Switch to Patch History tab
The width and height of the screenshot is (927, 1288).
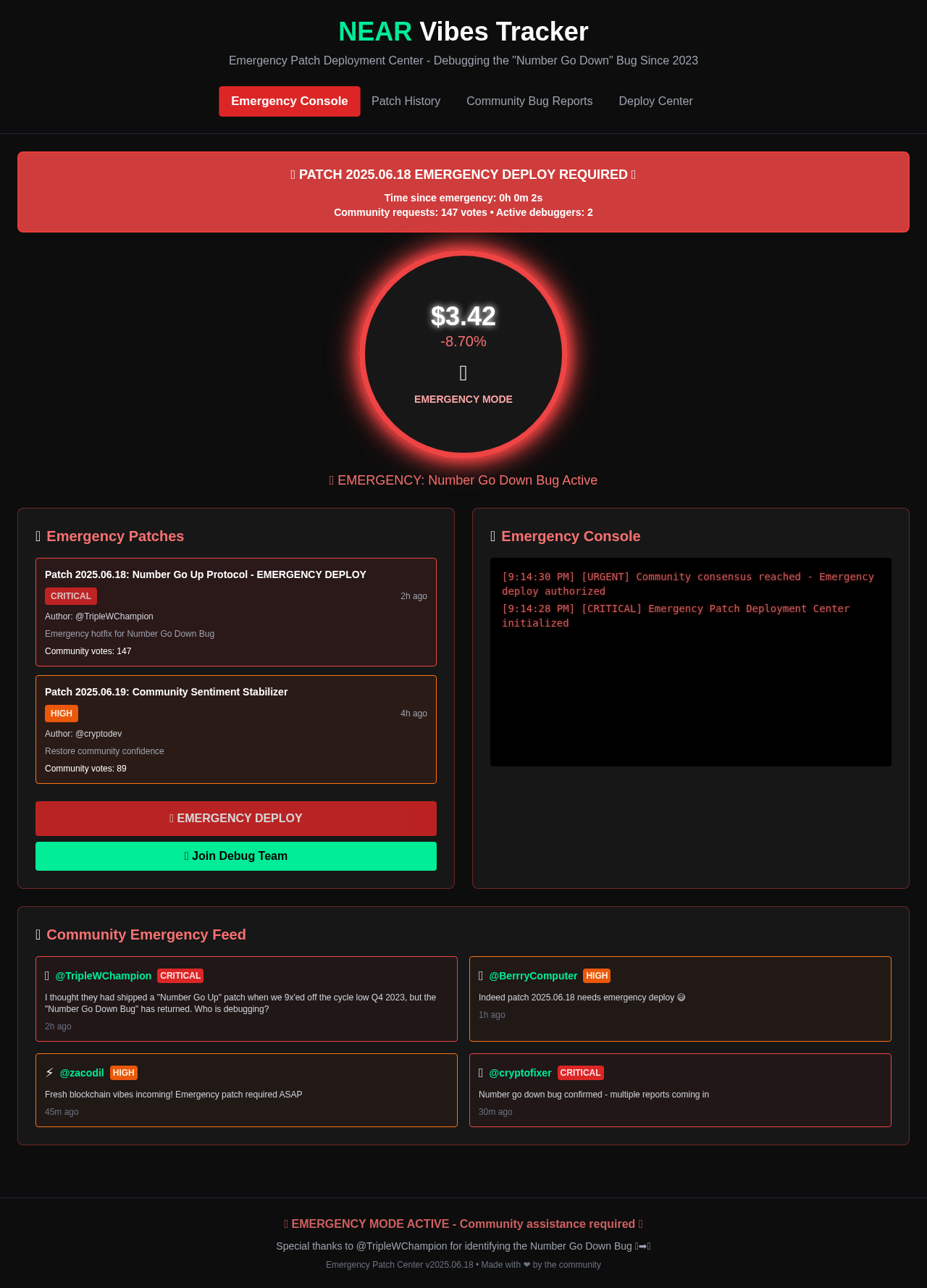click(x=406, y=101)
